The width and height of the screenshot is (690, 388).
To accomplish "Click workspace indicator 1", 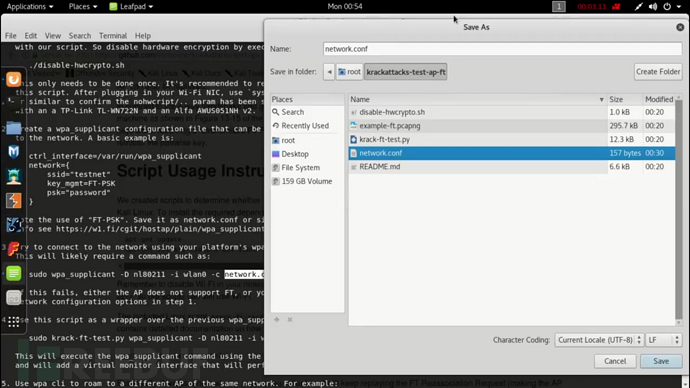I will pyautogui.click(x=559, y=6).
